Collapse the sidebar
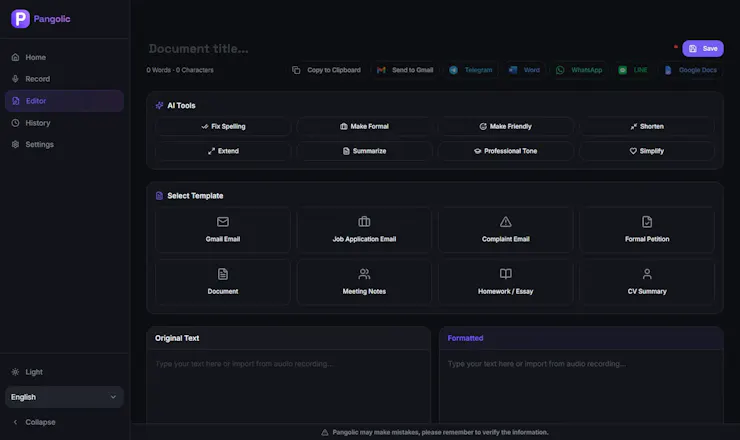This screenshot has height=440, width=740. (64, 422)
